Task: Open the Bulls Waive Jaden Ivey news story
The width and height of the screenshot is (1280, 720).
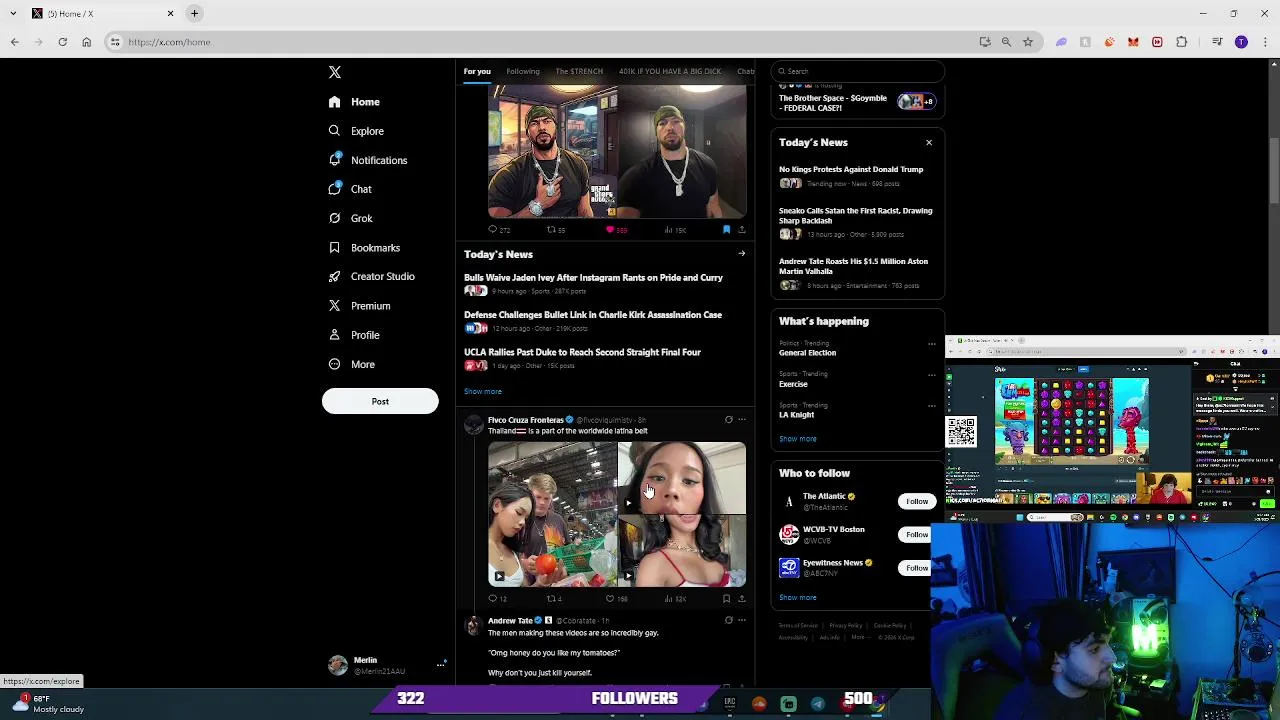Action: click(x=593, y=278)
